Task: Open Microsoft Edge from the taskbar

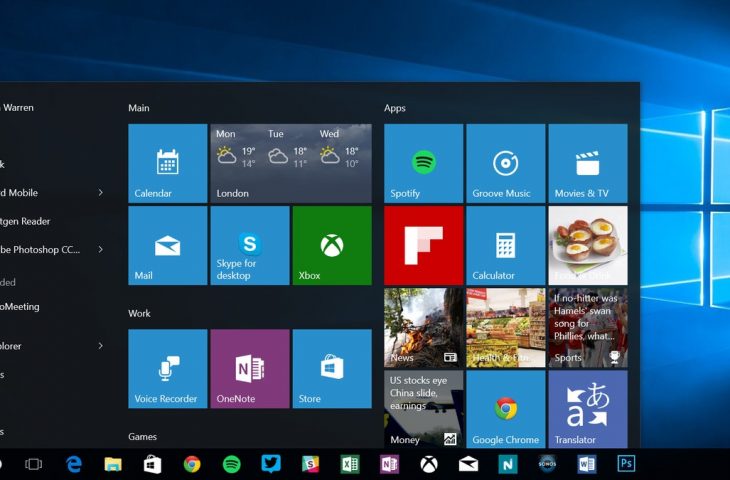Action: [x=74, y=464]
